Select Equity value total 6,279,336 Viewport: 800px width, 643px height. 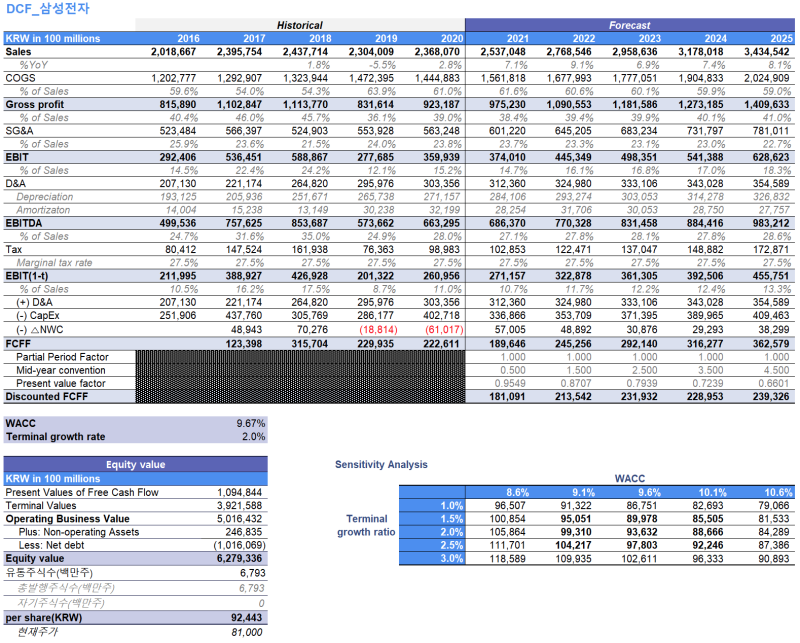click(239, 559)
